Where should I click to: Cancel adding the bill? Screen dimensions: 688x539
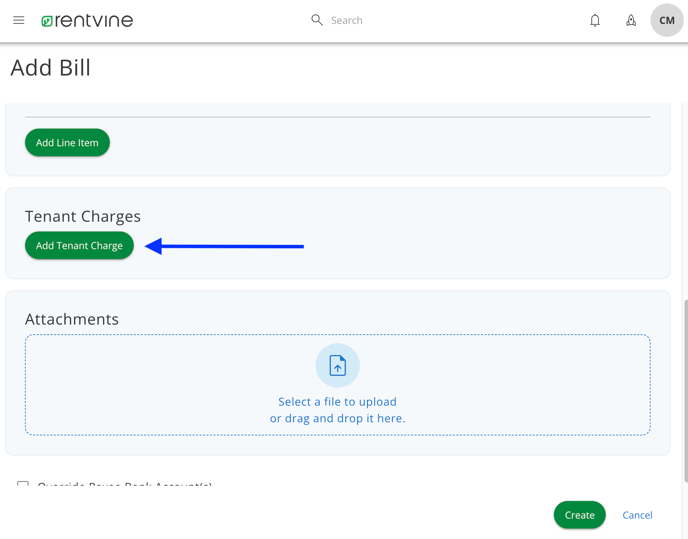637,515
